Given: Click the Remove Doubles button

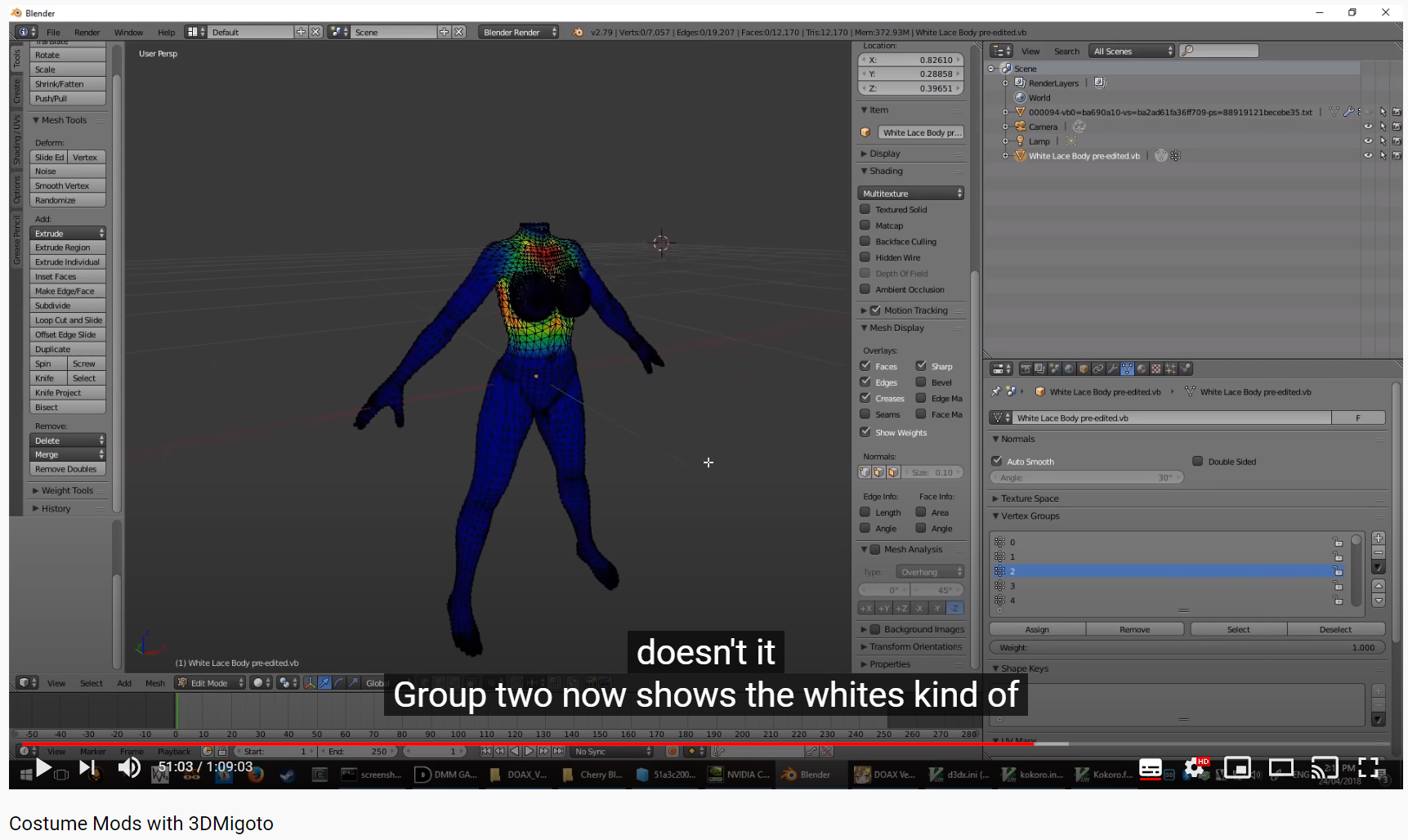Looking at the screenshot, I should [68, 469].
